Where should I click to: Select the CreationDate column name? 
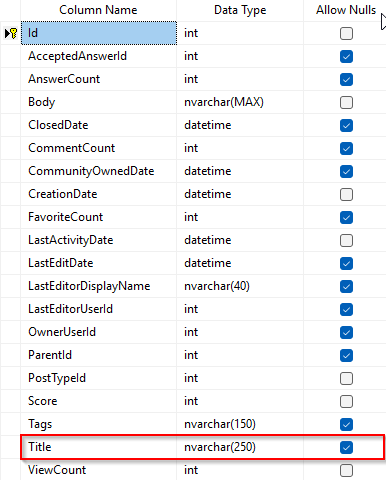click(99, 194)
